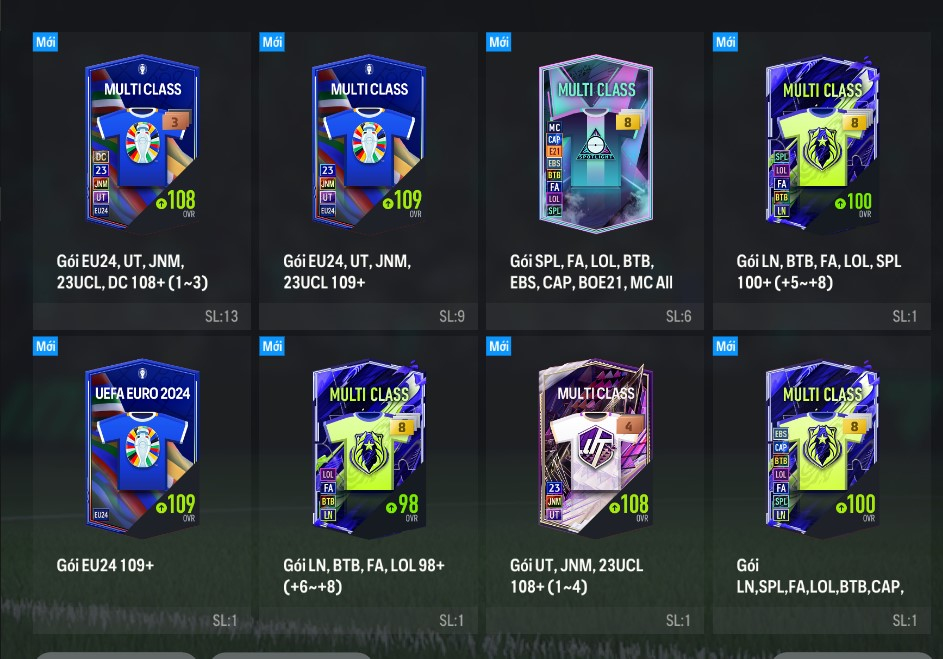Viewport: 943px width, 659px height.
Task: Click pack title 'Gói SPL, FA, LOL, BTB, EBS, CAP, BOE21, MC All'
Action: (x=591, y=272)
